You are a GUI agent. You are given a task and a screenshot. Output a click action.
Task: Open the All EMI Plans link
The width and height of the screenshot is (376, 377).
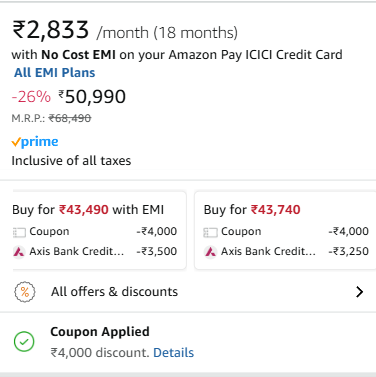point(54,73)
